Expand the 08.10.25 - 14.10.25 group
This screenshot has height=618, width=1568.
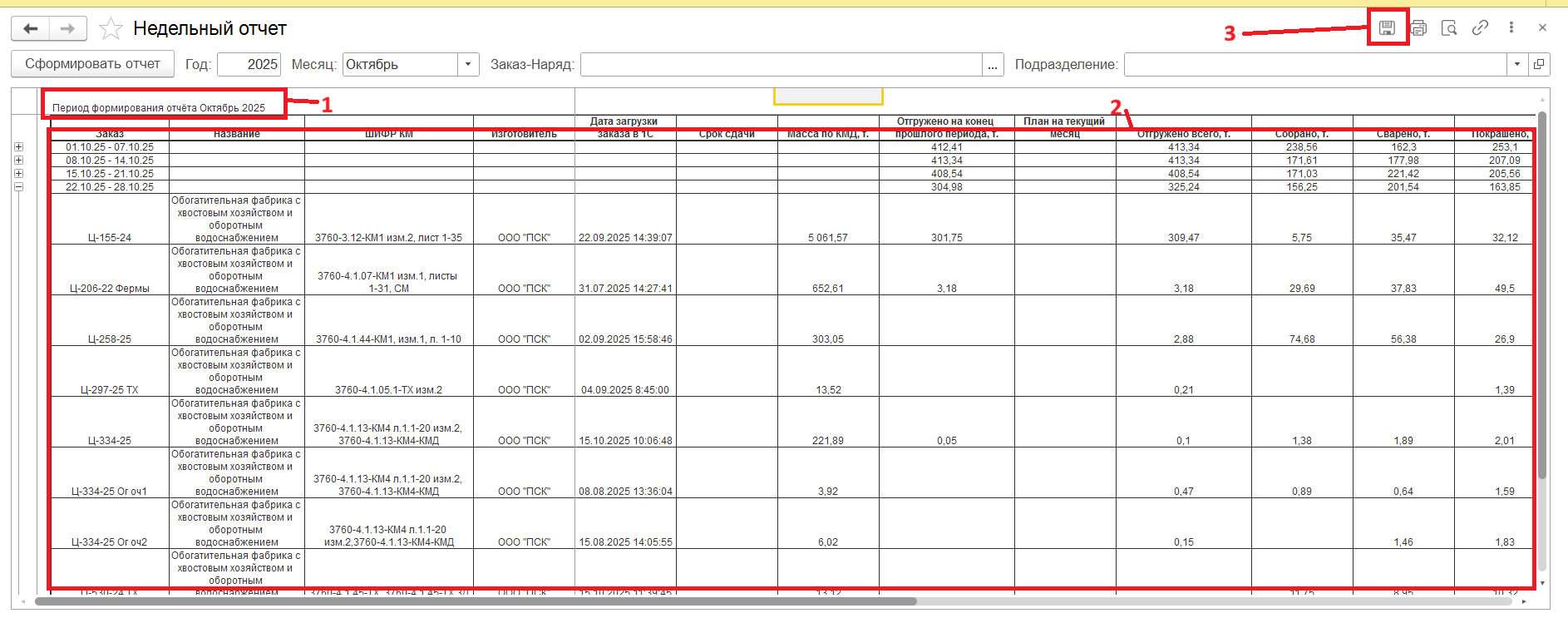coord(18,161)
